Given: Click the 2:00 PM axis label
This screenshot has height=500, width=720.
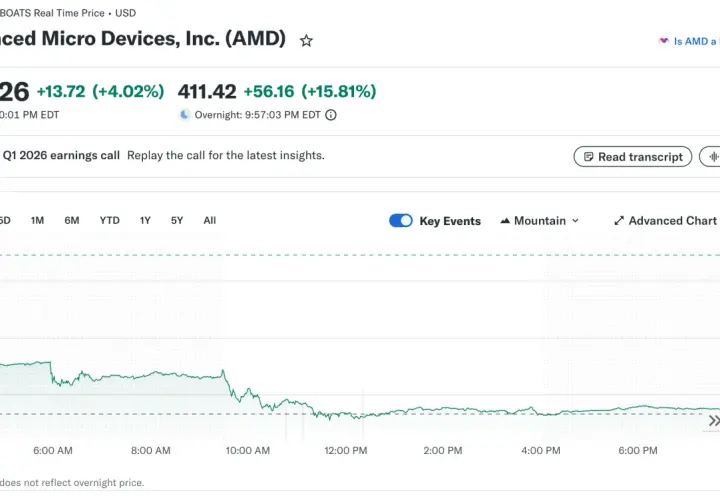Looking at the screenshot, I should [x=443, y=450].
